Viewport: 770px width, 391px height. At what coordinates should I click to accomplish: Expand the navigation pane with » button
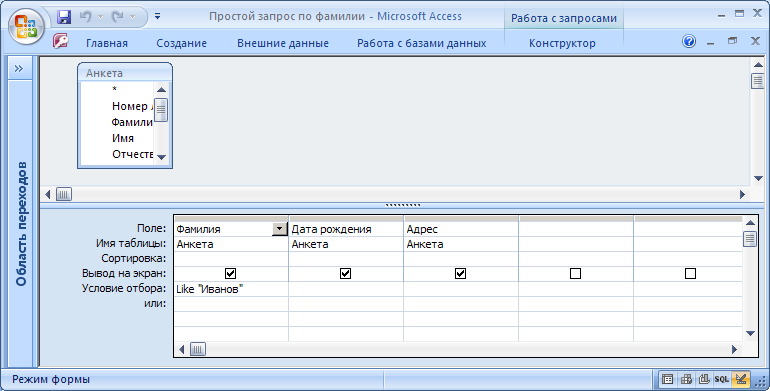19,68
